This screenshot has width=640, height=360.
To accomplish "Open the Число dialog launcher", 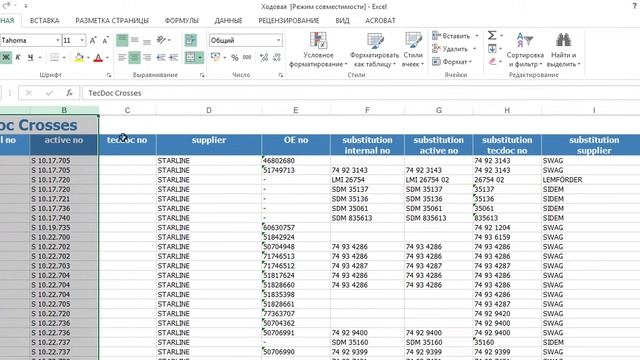I will pyautogui.click(x=280, y=75).
